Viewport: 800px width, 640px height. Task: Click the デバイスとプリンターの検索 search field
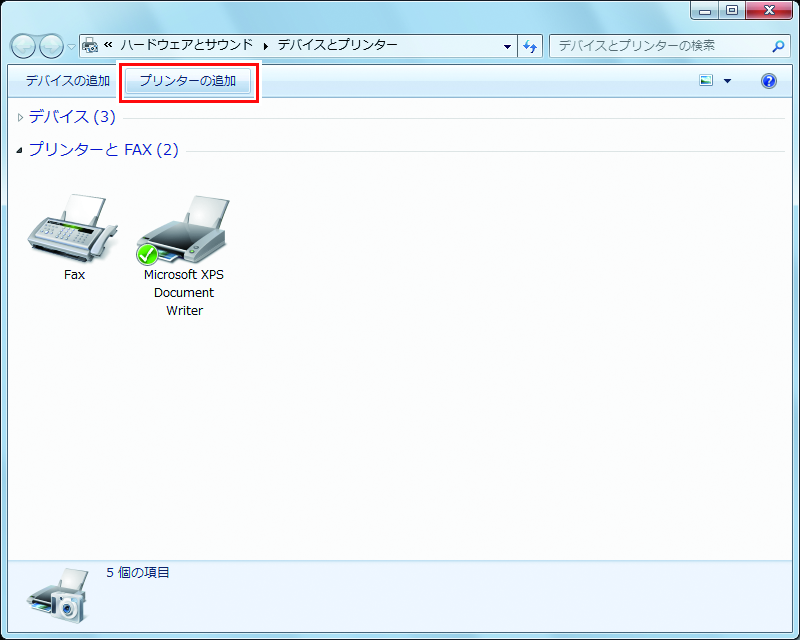pyautogui.click(x=660, y=46)
